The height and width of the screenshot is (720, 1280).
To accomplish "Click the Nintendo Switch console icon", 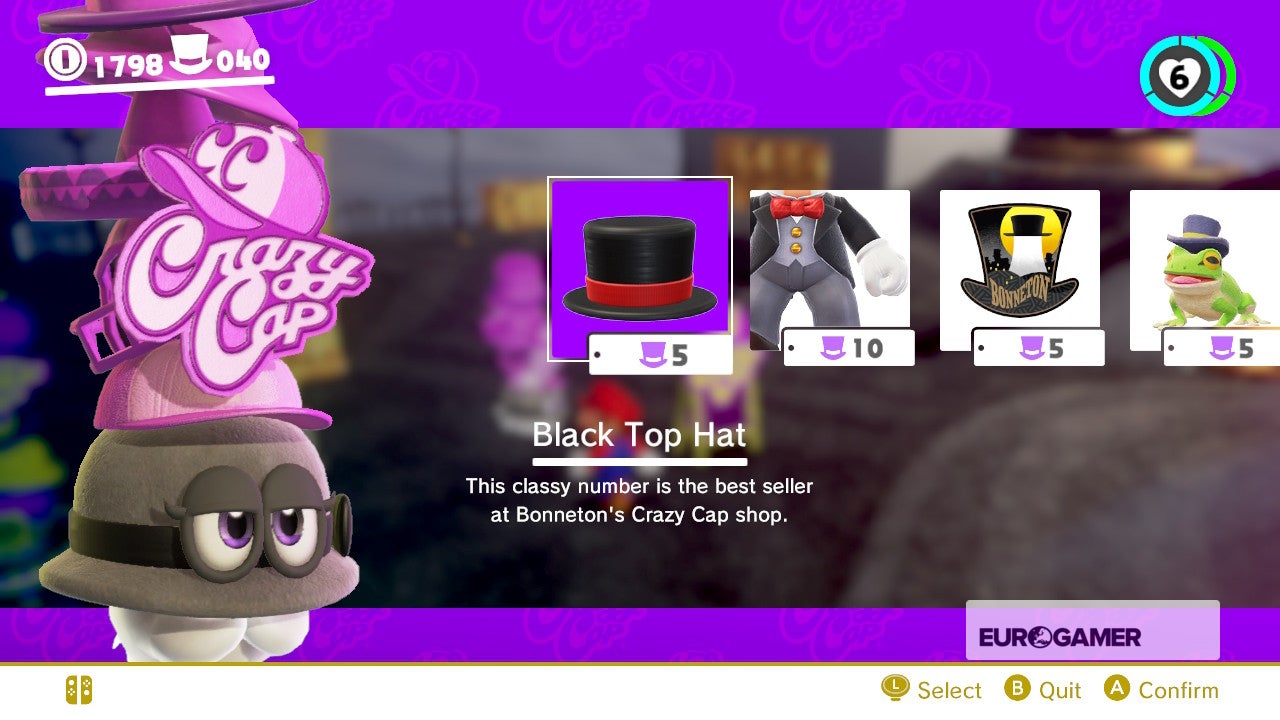I will coord(79,690).
